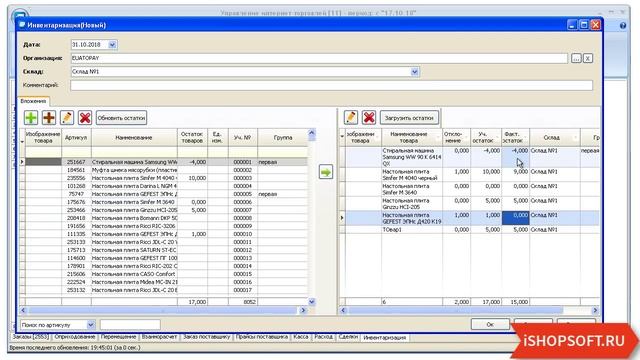Switch to the Касса tab

point(301,337)
